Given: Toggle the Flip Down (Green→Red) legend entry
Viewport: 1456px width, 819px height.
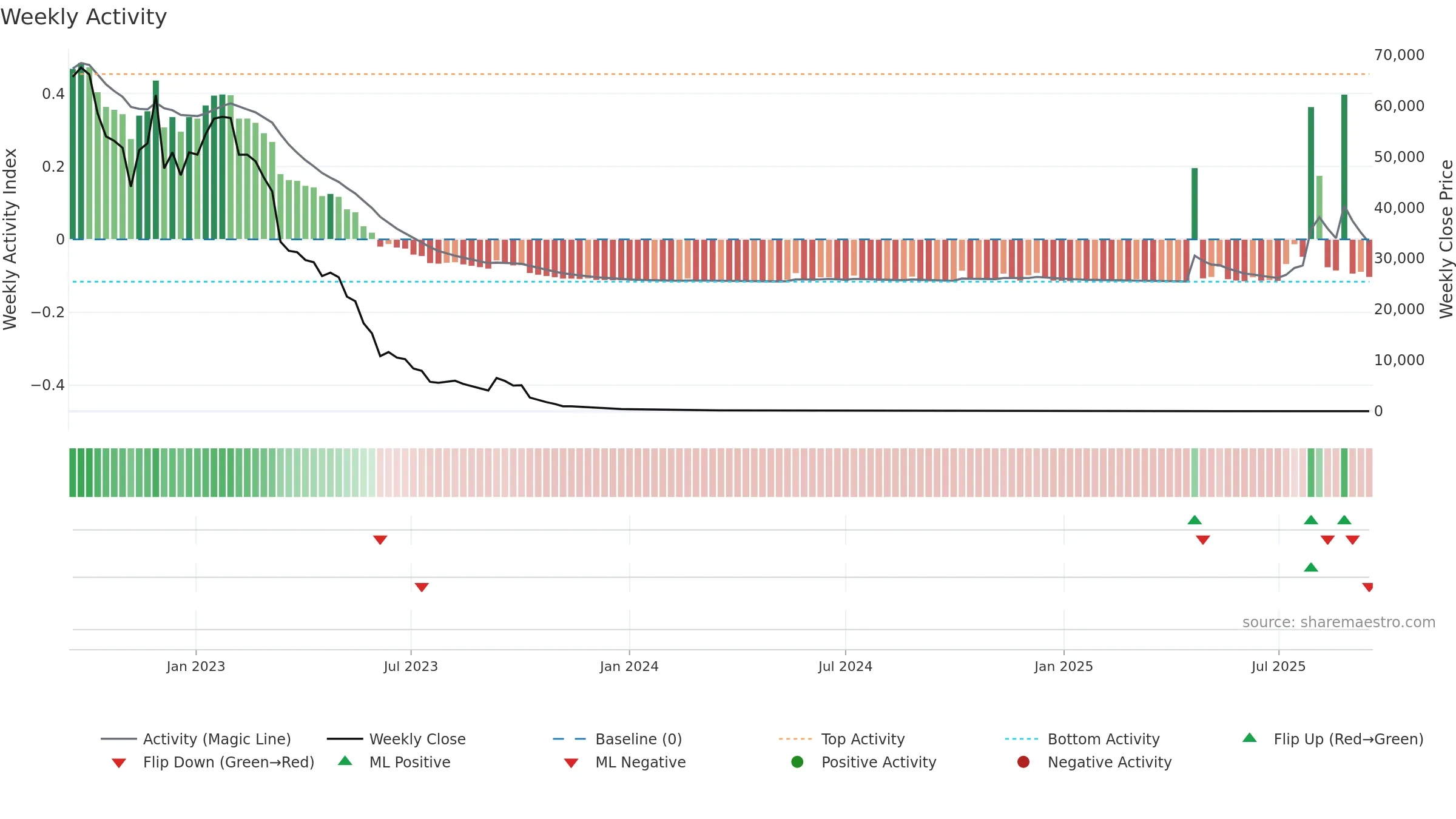Looking at the screenshot, I should (213, 762).
